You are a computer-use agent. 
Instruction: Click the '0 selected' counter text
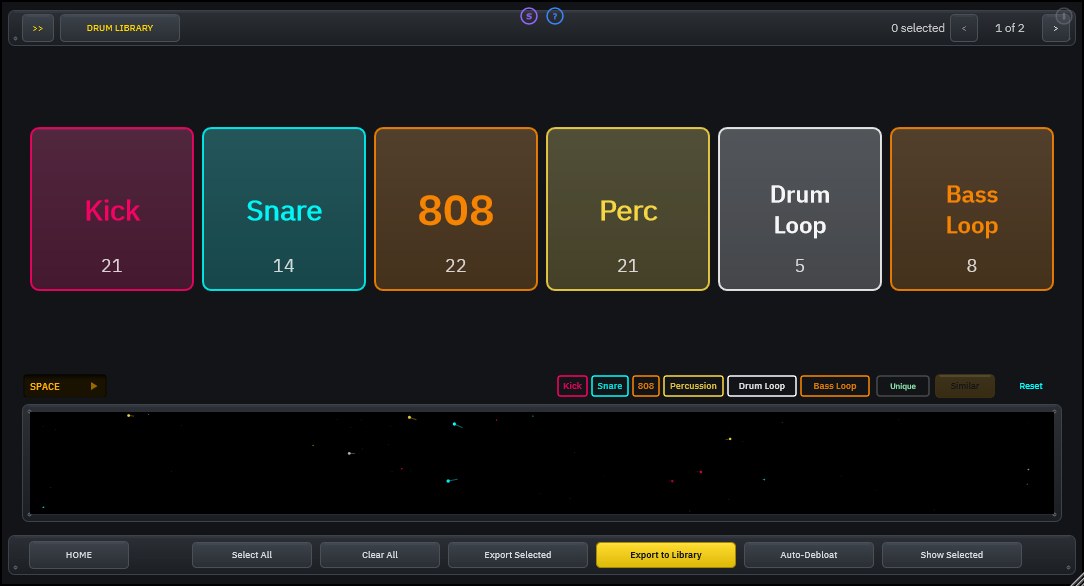coord(917,28)
